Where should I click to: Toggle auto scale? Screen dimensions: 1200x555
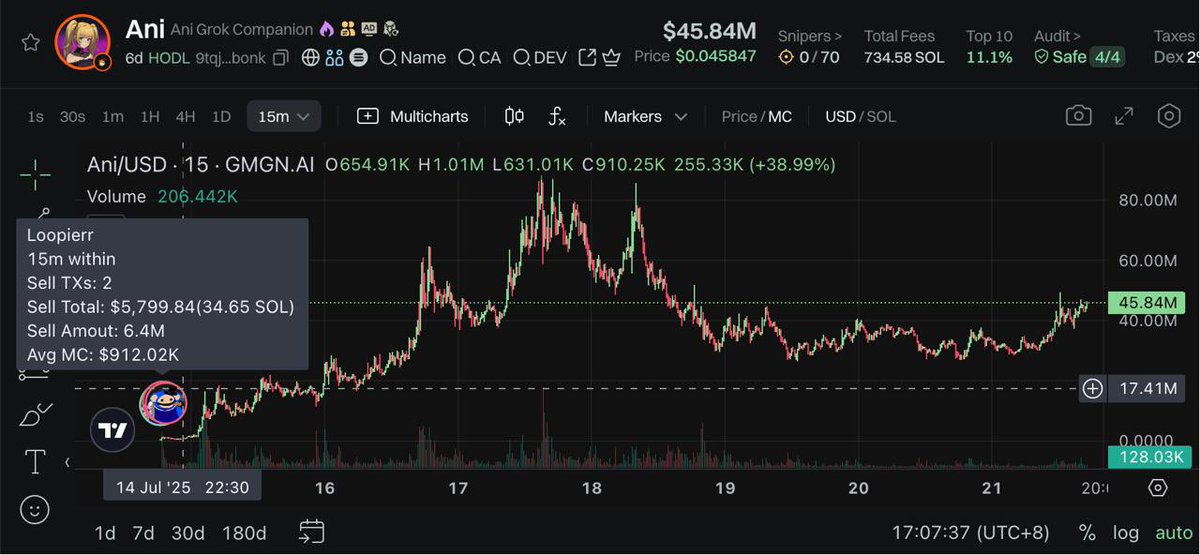pyautogui.click(x=1174, y=533)
